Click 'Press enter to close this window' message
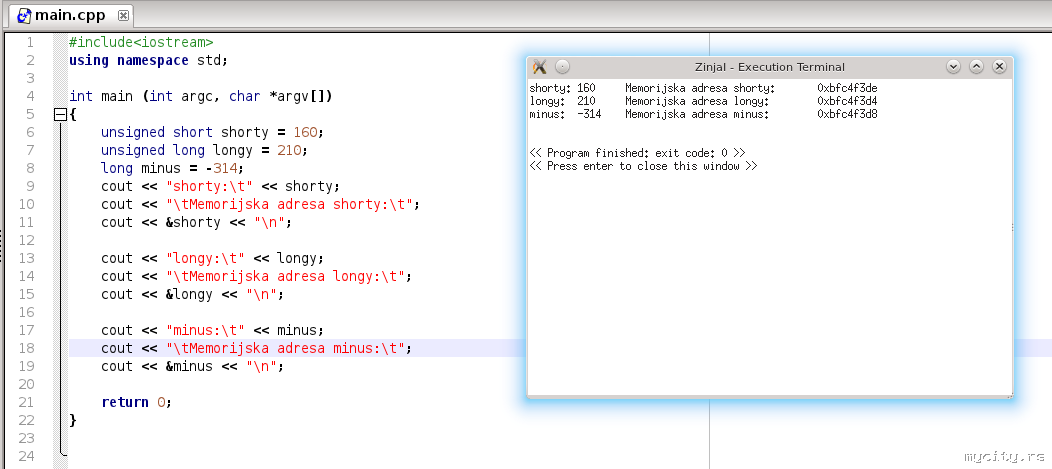Image resolution: width=1052 pixels, height=469 pixels. click(x=643, y=166)
